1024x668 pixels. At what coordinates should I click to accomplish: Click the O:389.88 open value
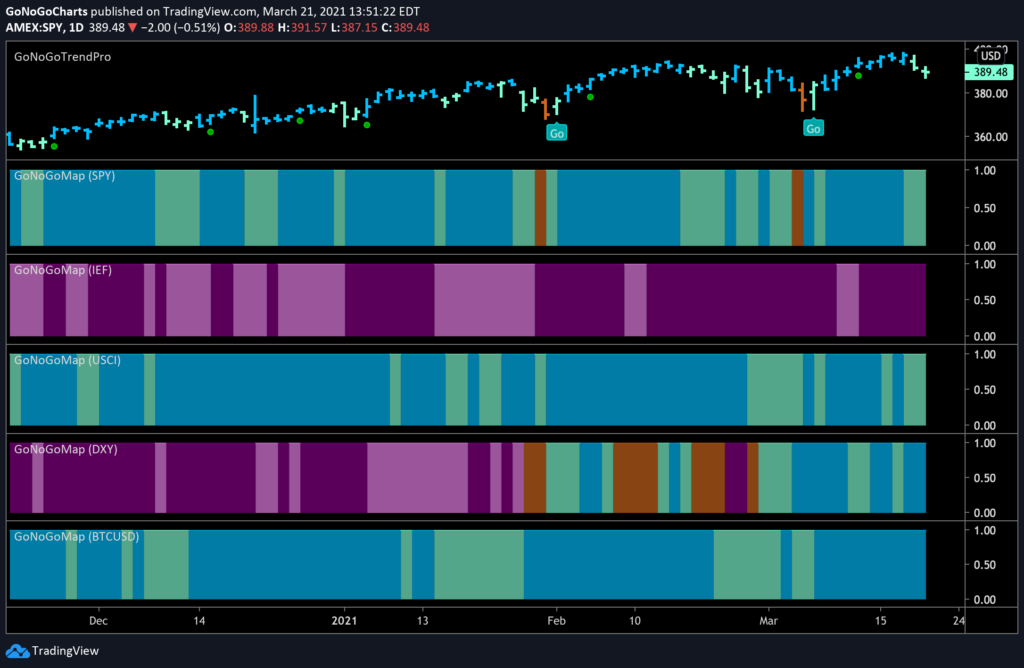tap(249, 27)
